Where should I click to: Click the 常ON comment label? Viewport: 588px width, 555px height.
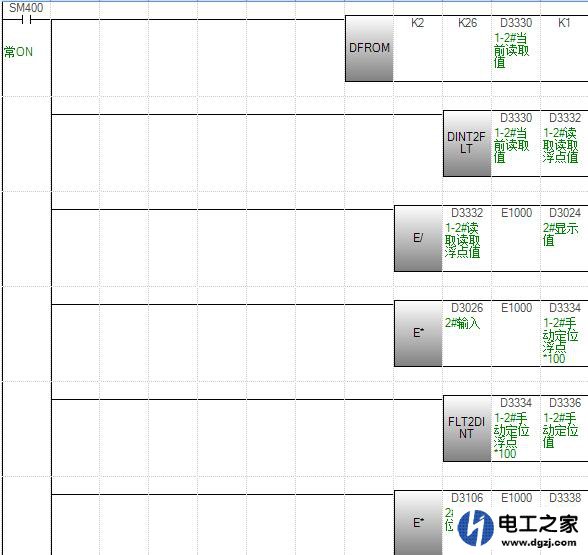(18, 52)
